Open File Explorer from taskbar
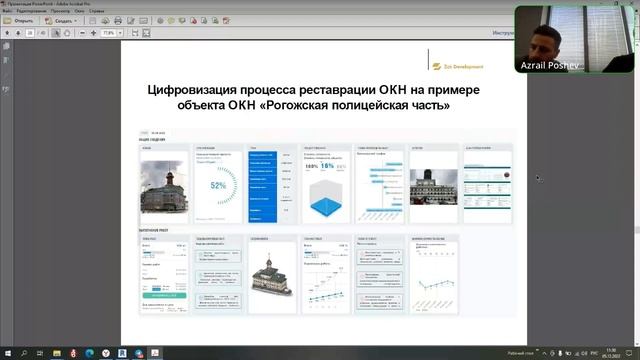Screen dimensions: 640x360 (x=57, y=353)
